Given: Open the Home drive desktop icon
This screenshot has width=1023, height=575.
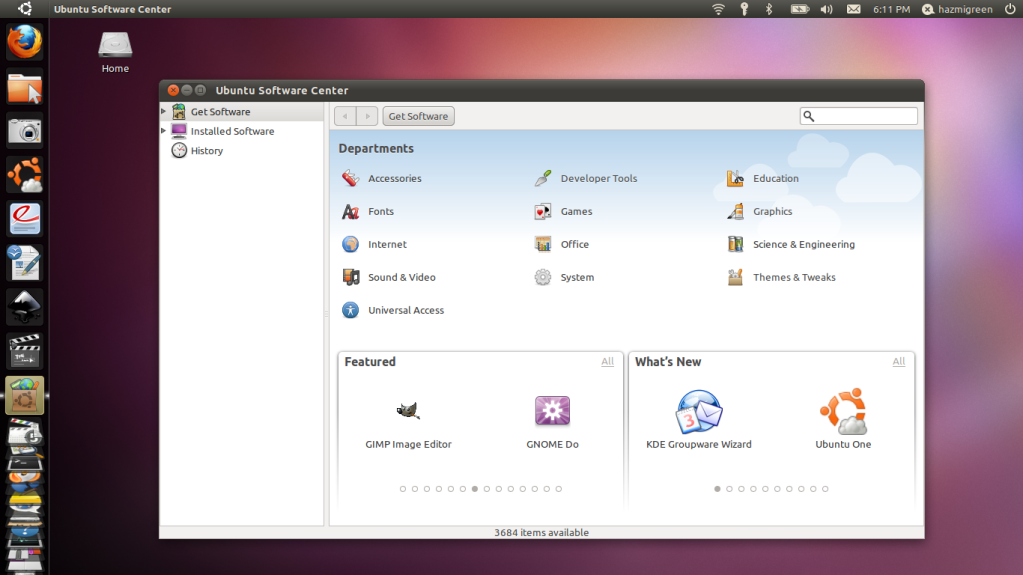Looking at the screenshot, I should (x=115, y=46).
